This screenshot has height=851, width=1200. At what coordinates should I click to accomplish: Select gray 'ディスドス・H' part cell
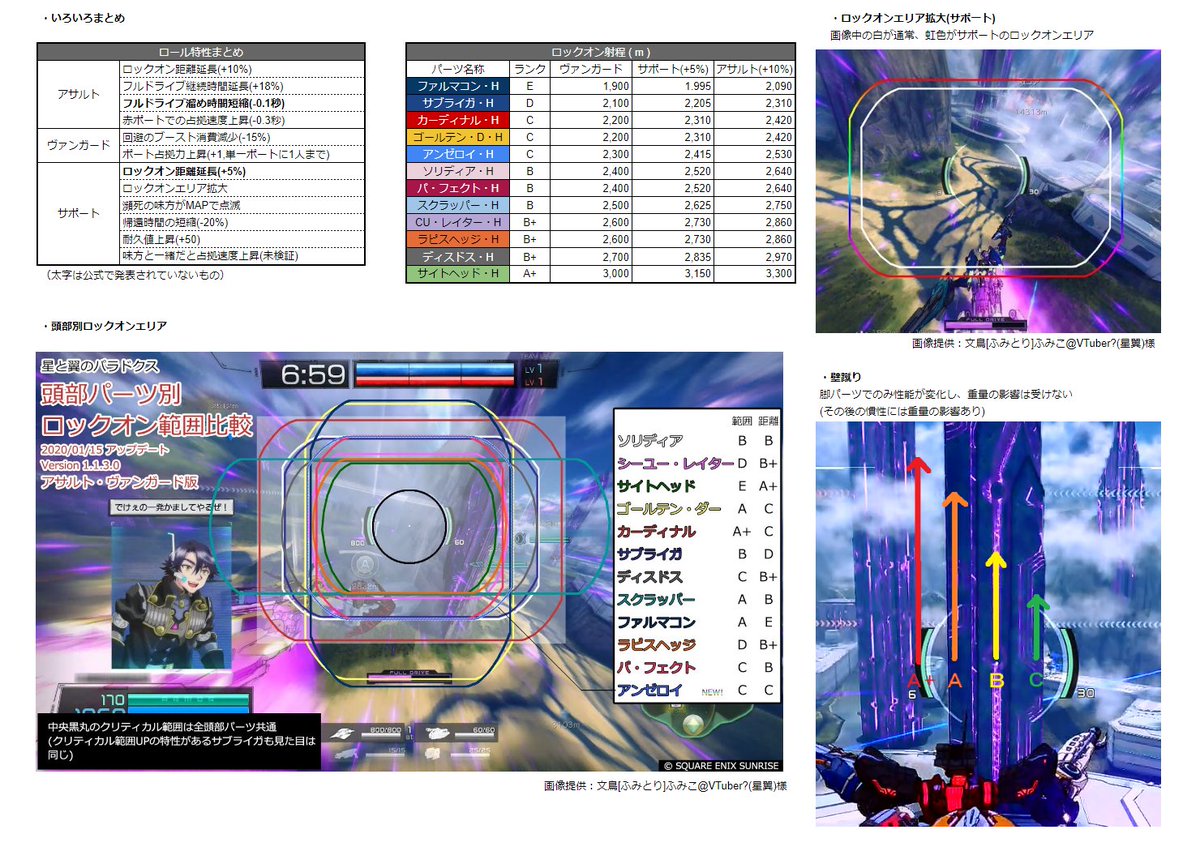(x=458, y=256)
